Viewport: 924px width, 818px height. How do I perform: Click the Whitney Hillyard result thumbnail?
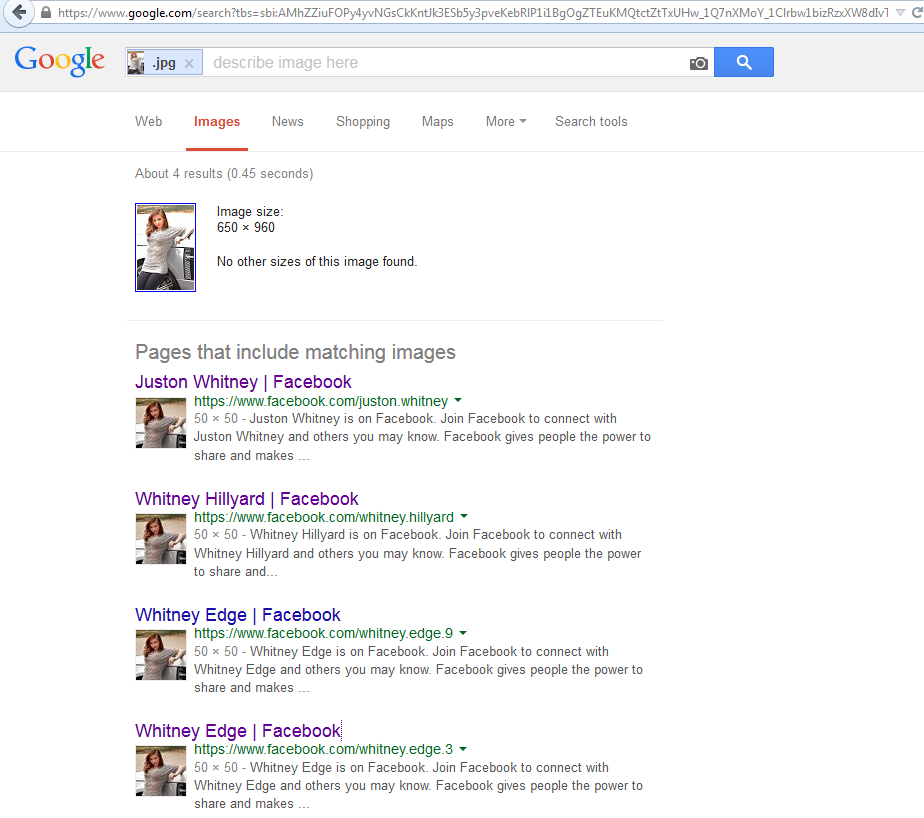tap(161, 539)
